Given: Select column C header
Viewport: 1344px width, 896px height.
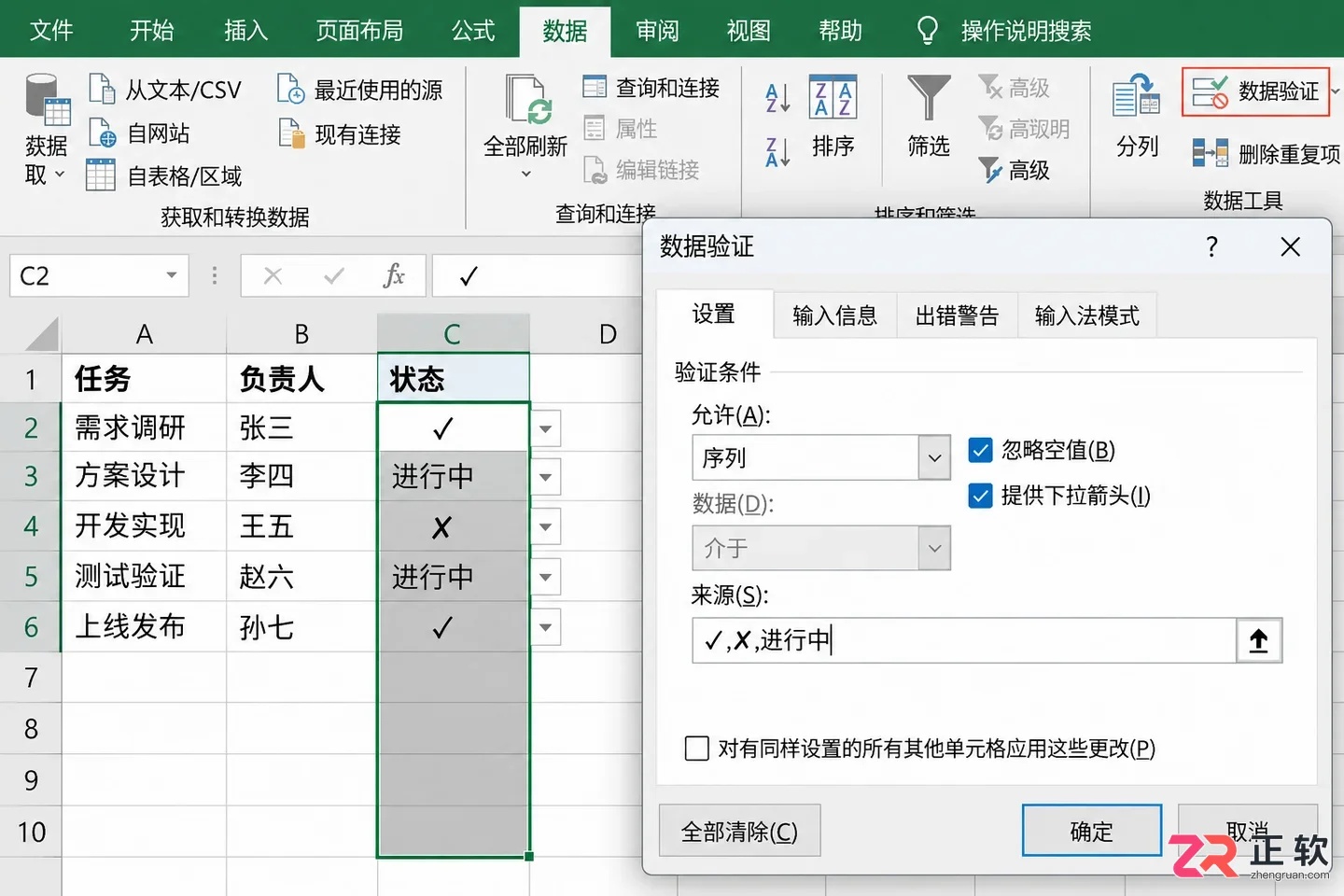Looking at the screenshot, I should (453, 333).
